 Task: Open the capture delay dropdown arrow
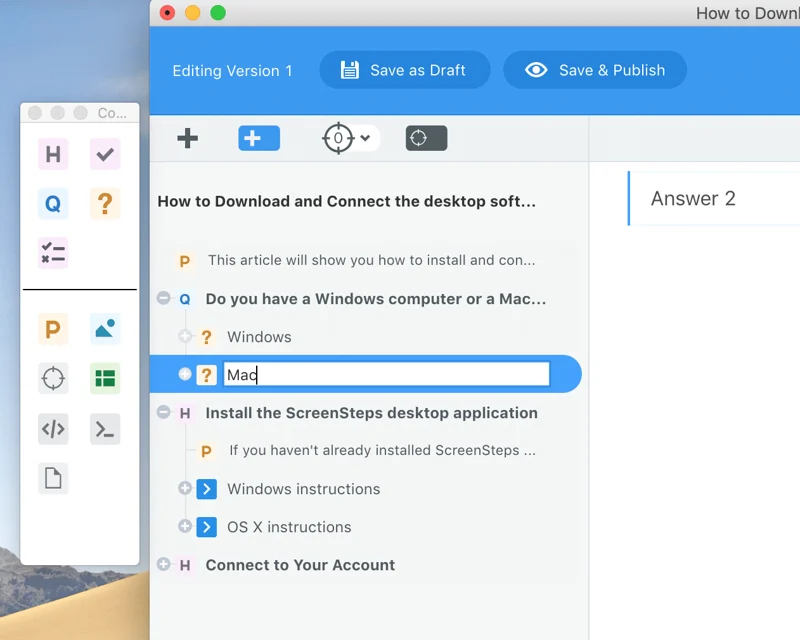pyautogui.click(x=365, y=138)
